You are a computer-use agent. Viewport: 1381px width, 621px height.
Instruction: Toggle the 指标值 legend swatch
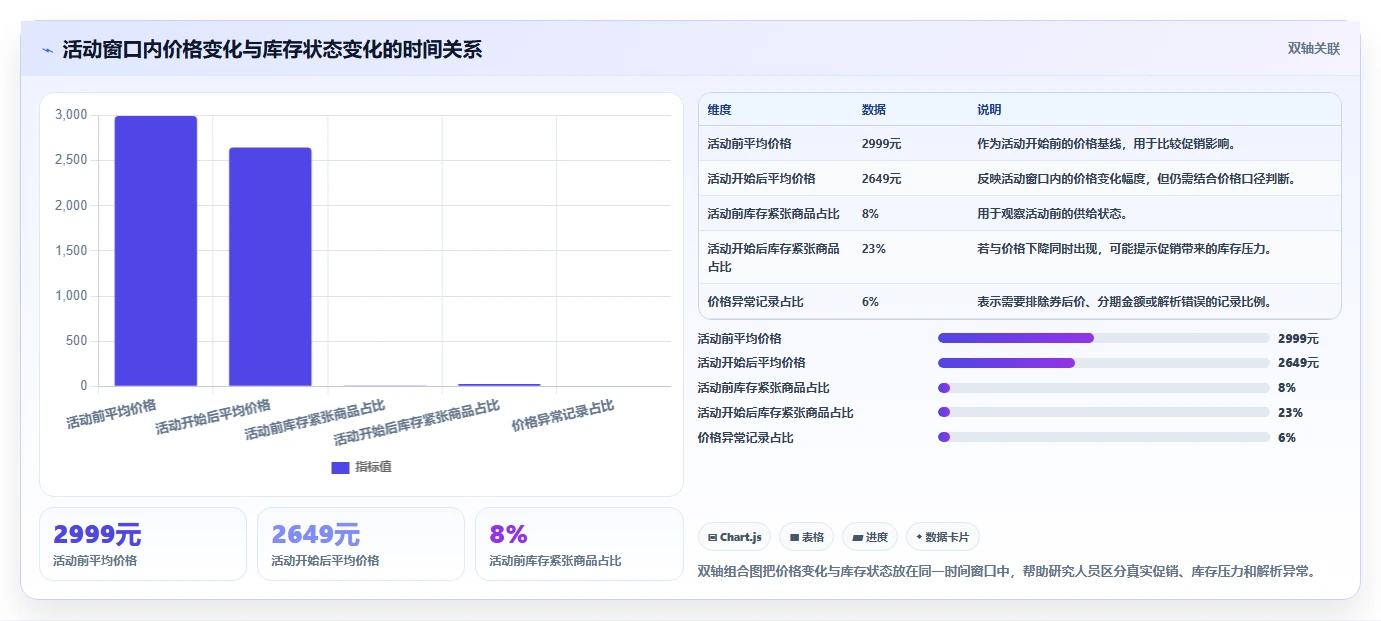point(340,467)
